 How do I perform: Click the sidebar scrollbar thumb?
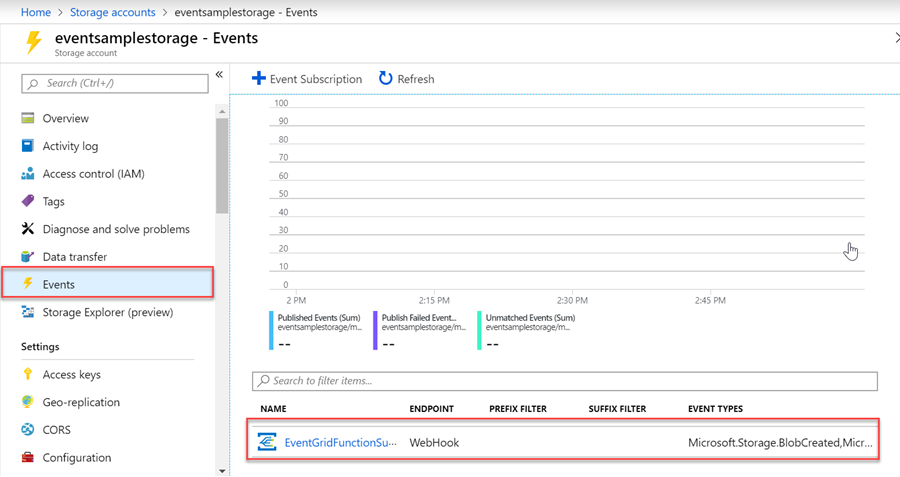click(222, 165)
